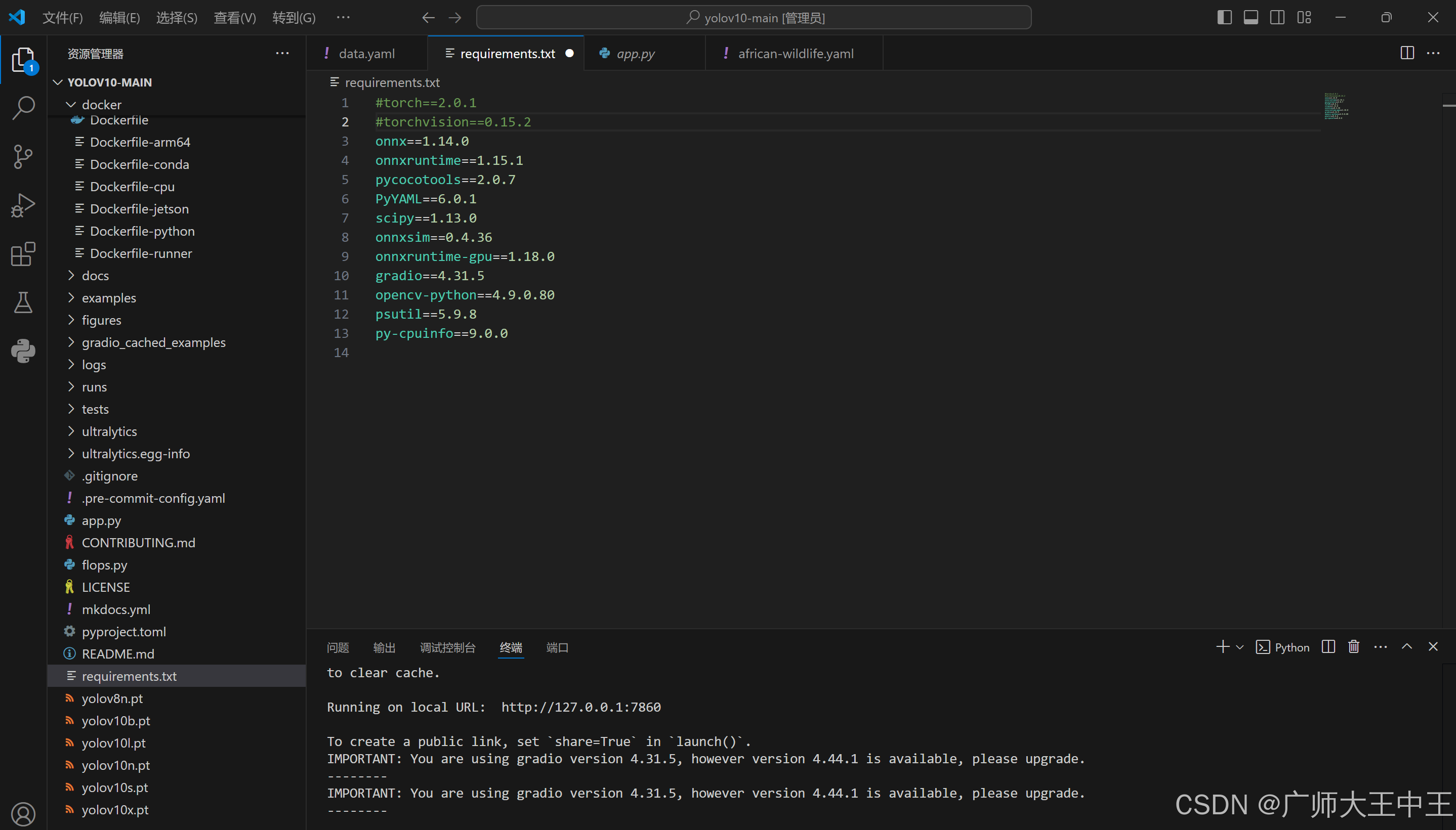Open the Extensions view

tap(23, 254)
